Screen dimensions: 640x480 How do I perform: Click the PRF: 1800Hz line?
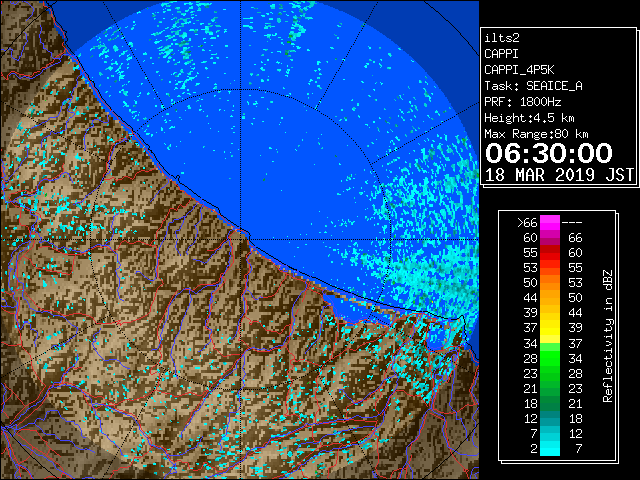click(522, 102)
